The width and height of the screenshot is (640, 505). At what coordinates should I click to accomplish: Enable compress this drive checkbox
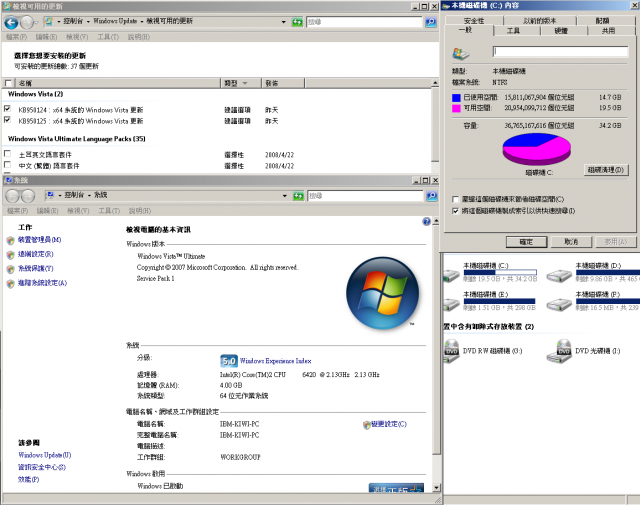click(456, 199)
